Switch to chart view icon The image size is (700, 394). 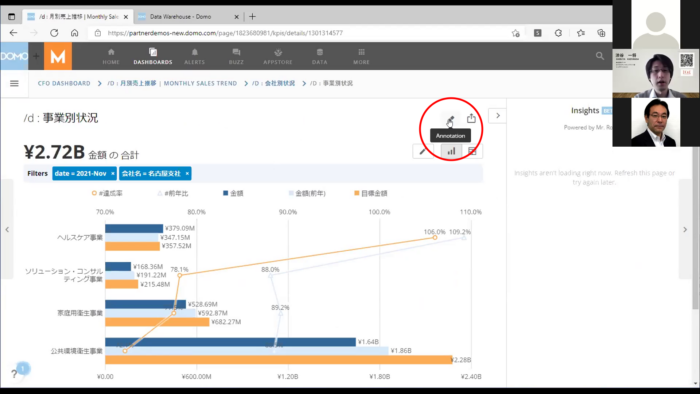[451, 151]
